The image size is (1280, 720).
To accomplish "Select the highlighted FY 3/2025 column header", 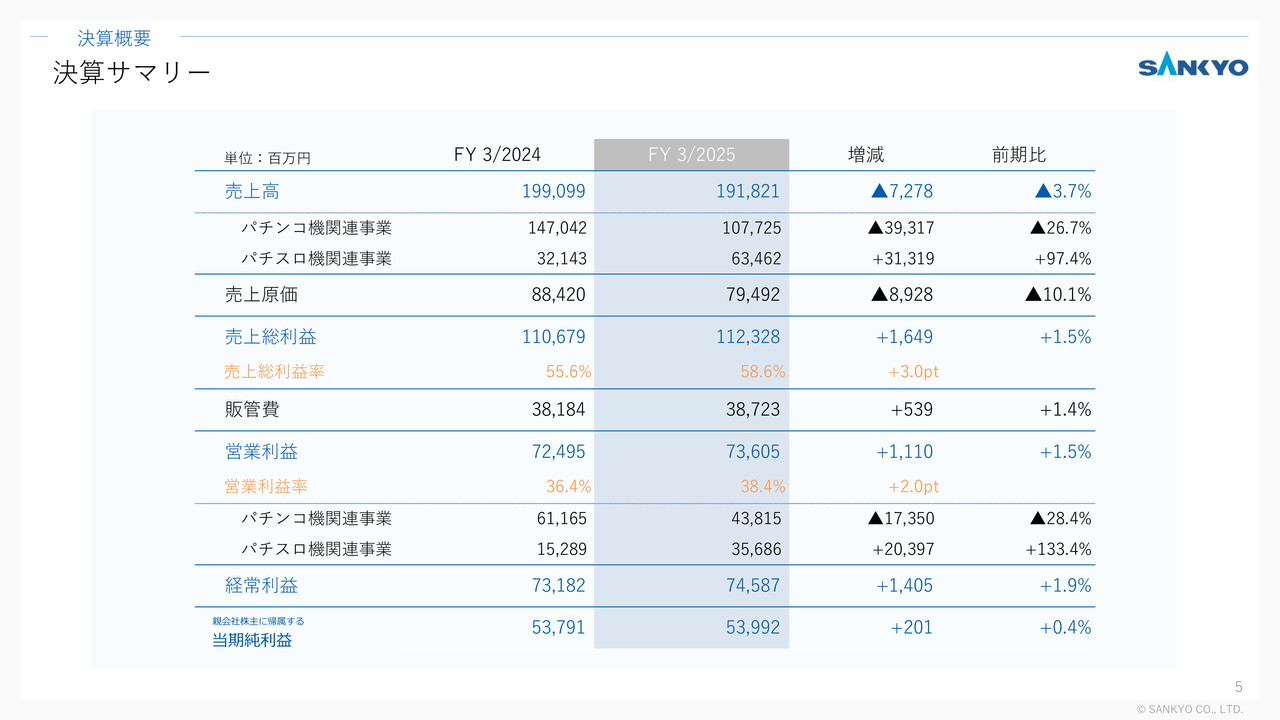I will click(691, 154).
